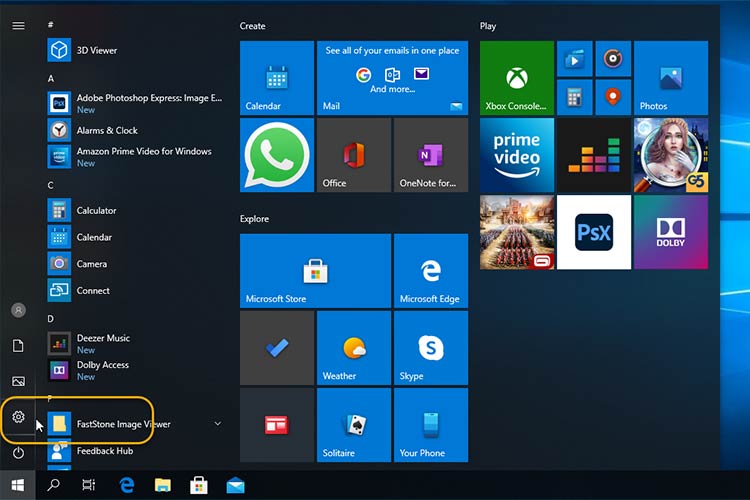The width and height of the screenshot is (750, 500).
Task: Click the # section header
Action: 51,24
